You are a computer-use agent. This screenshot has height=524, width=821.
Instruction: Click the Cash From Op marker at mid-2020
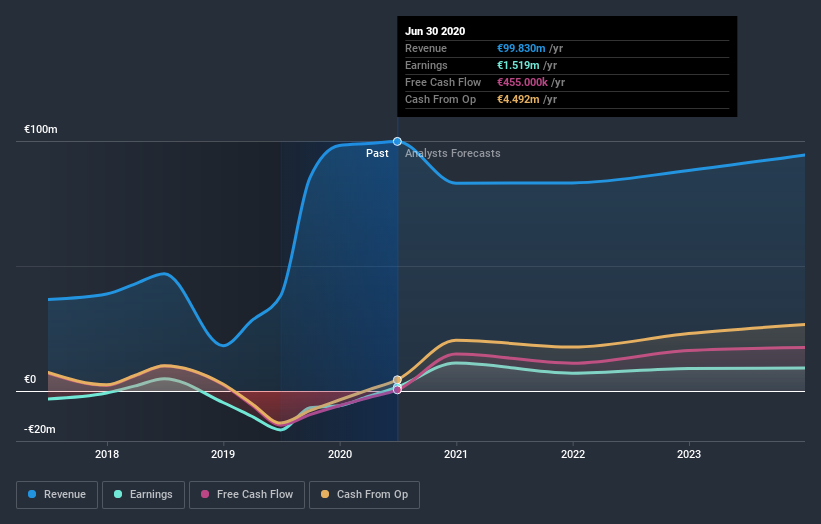point(397,380)
